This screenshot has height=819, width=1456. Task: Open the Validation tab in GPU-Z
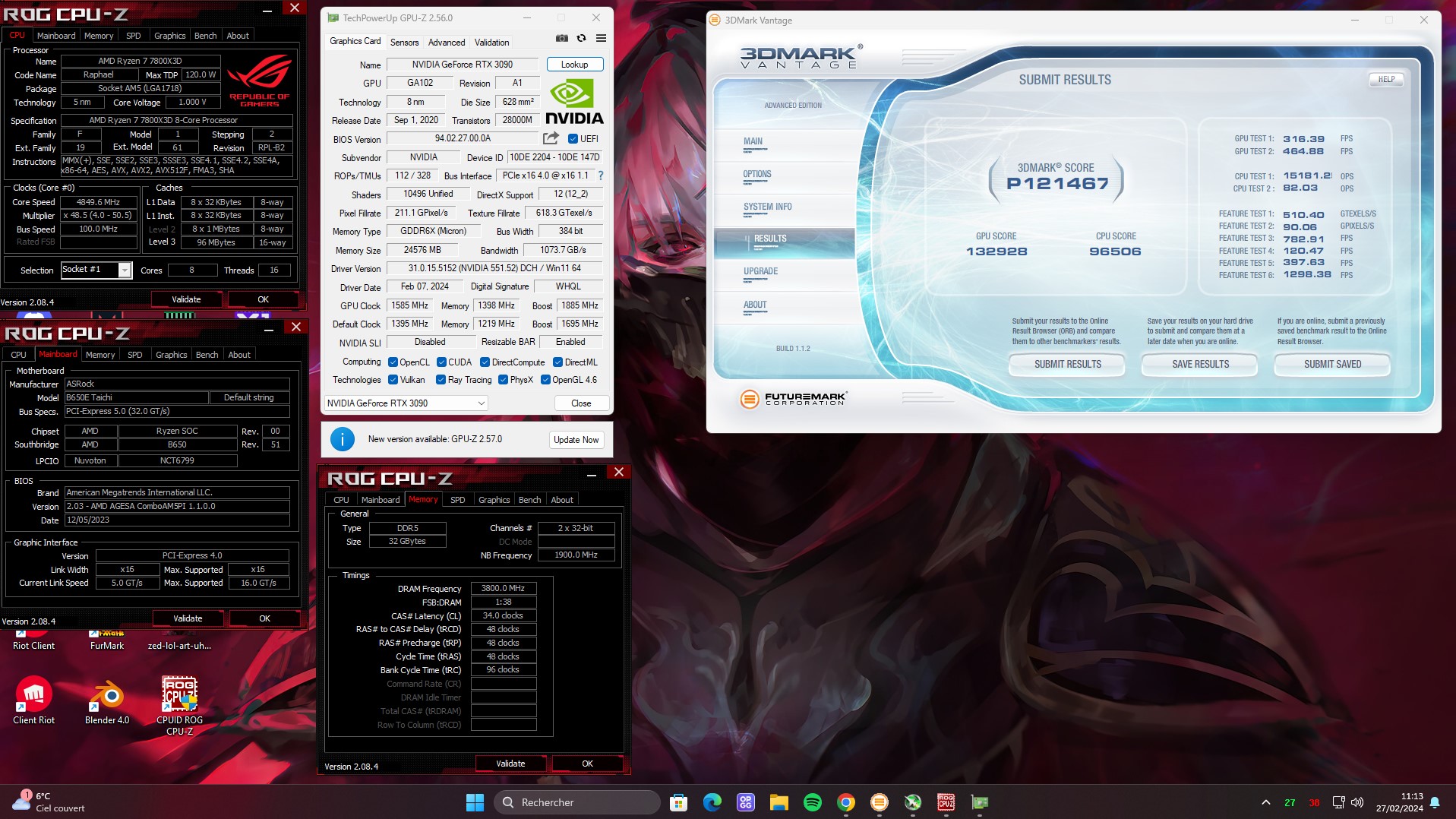coord(492,43)
